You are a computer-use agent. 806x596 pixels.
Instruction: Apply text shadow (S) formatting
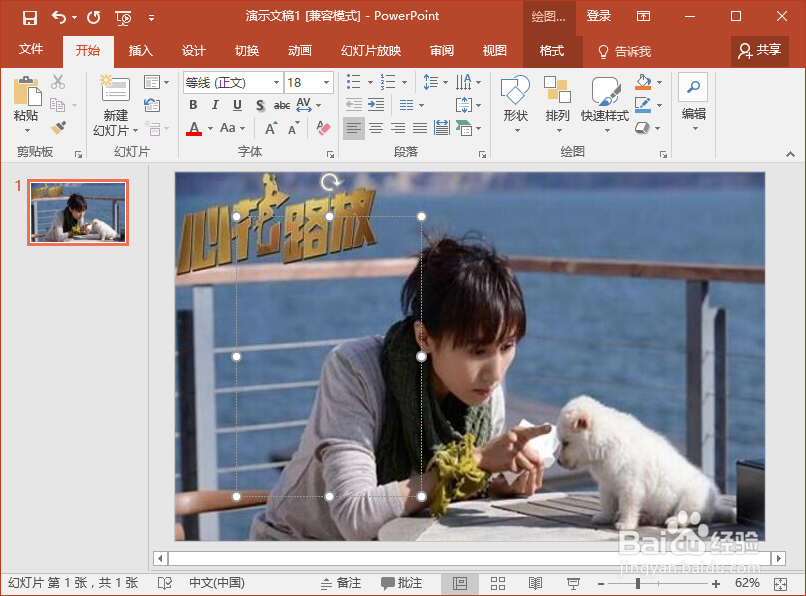(260, 105)
